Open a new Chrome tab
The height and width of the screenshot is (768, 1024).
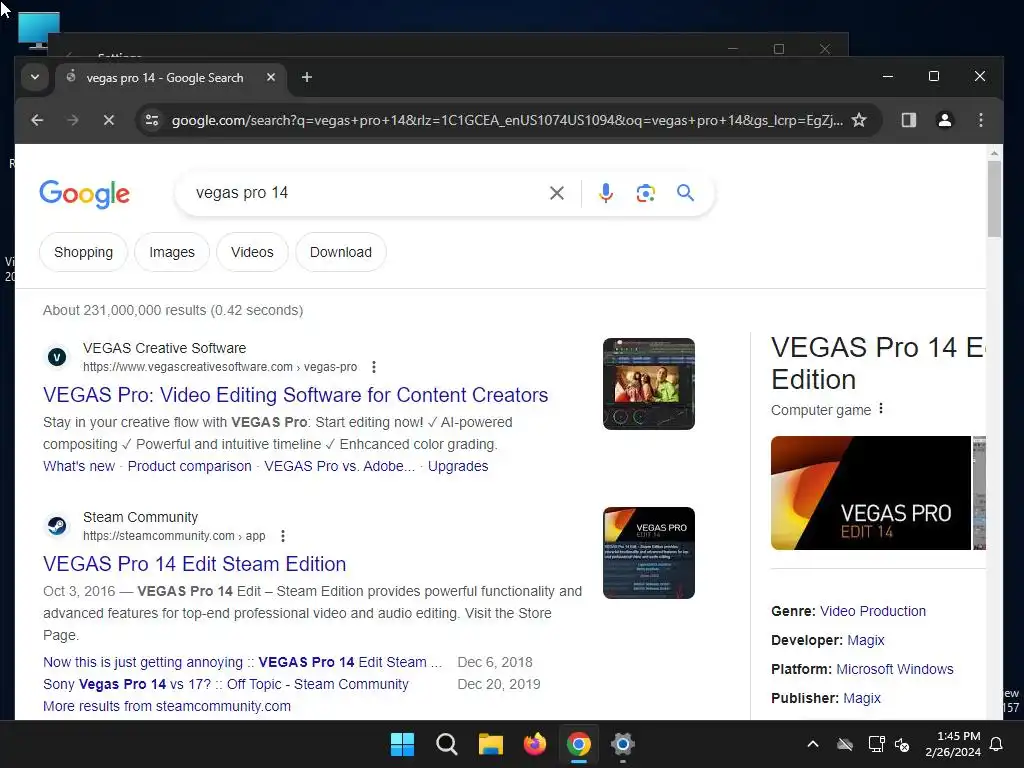(306, 77)
